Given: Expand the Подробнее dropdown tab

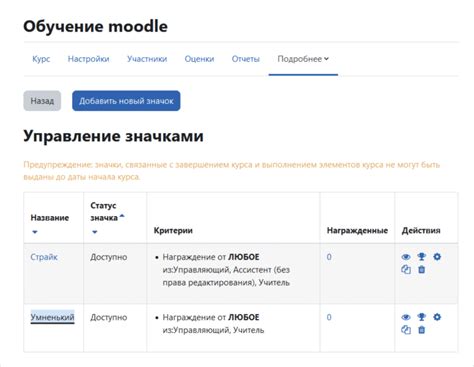Looking at the screenshot, I should [303, 59].
